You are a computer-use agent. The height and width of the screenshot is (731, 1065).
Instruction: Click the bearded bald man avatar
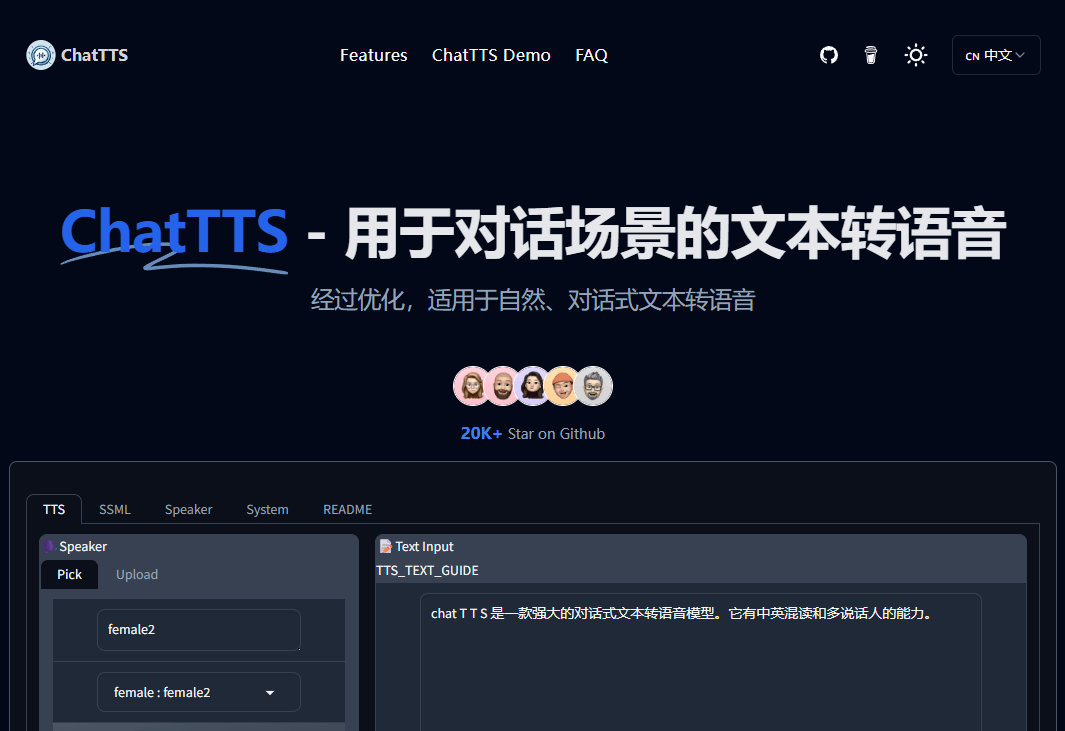(x=503, y=386)
